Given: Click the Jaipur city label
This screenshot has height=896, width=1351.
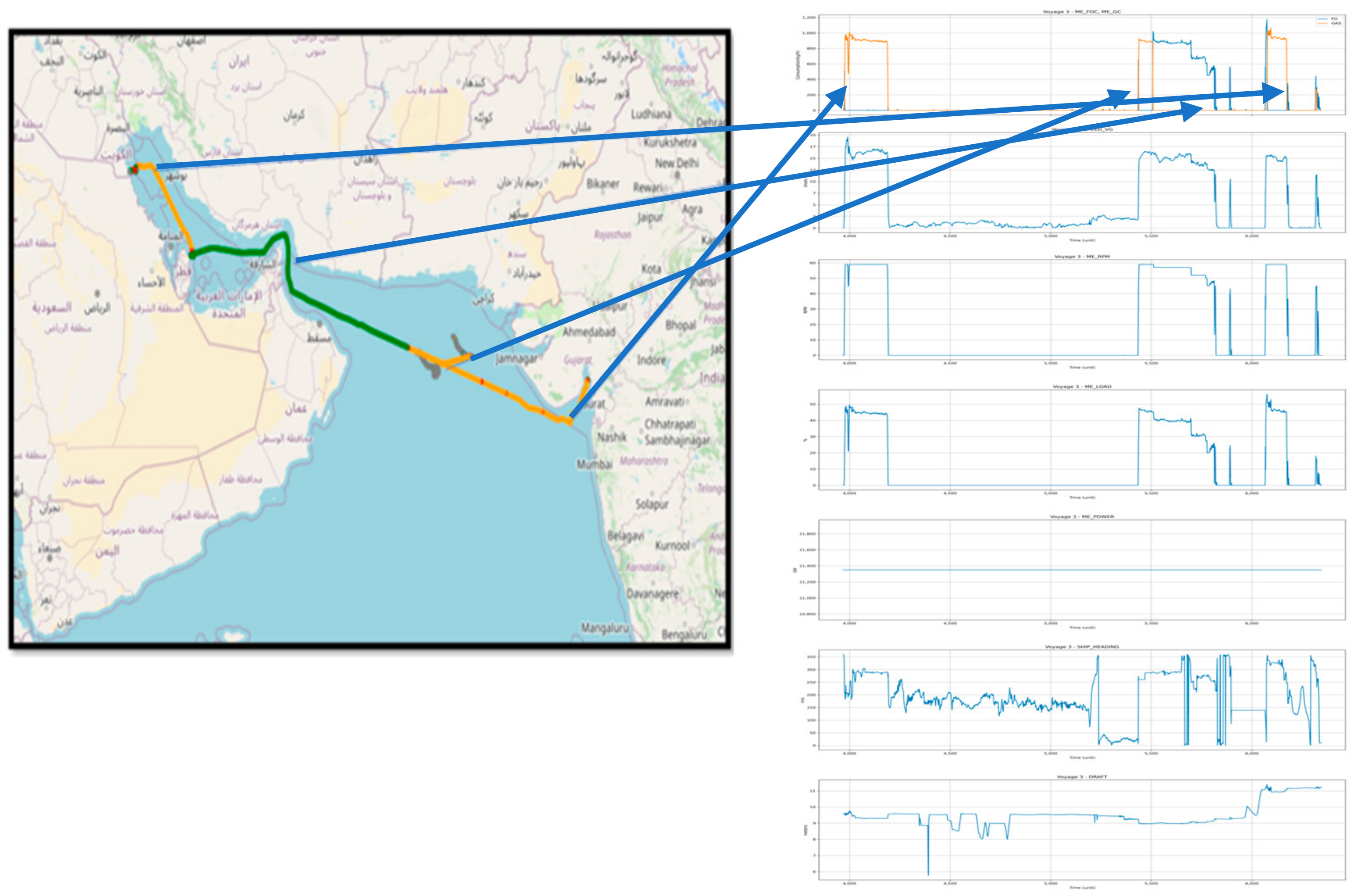Looking at the screenshot, I should pos(651,217).
